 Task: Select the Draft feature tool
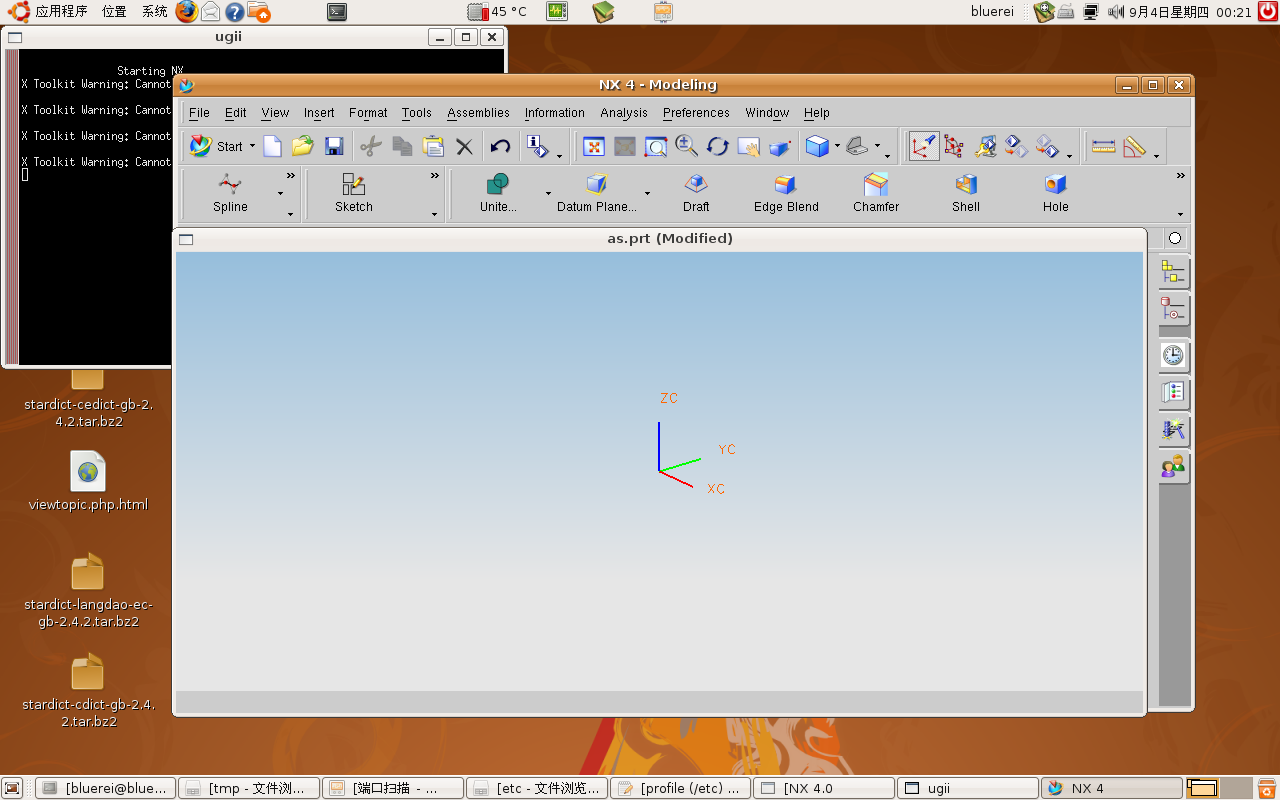[x=696, y=193]
